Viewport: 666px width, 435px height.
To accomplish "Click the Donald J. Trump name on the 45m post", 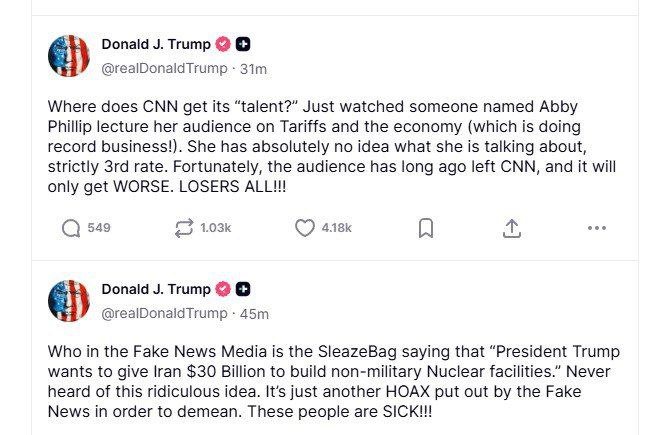I will [156, 289].
